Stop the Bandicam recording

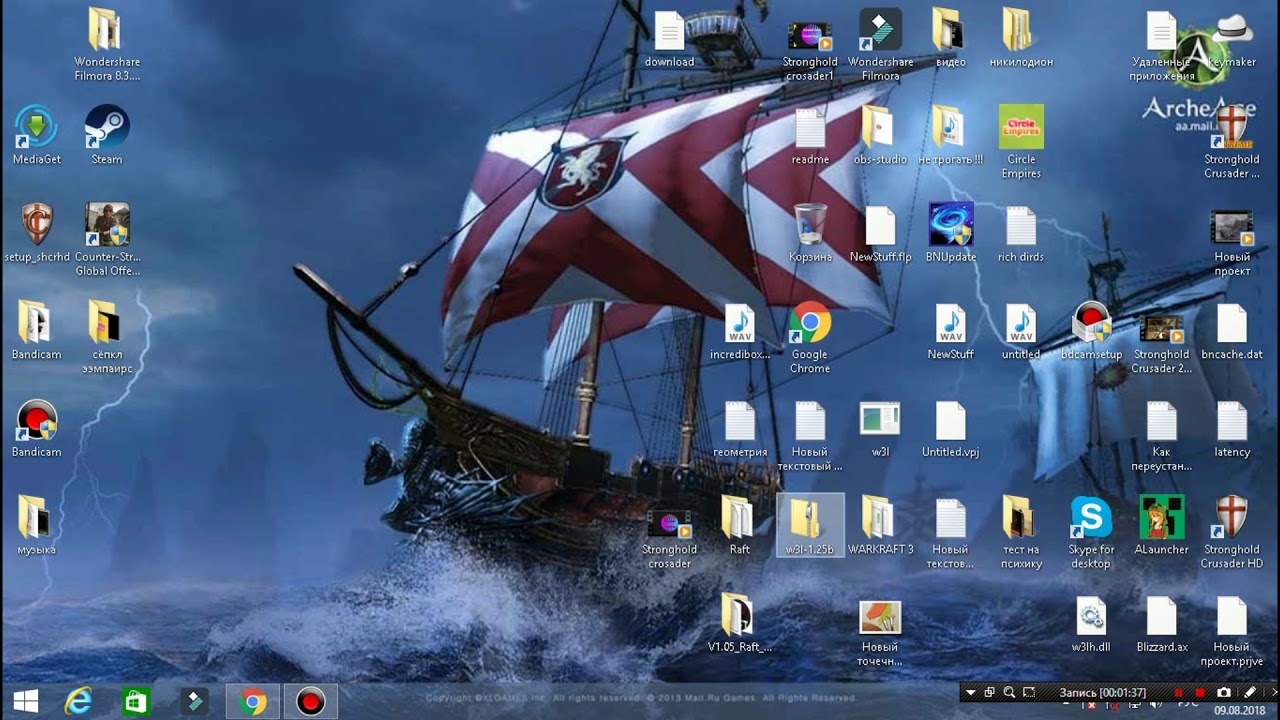coord(1200,692)
